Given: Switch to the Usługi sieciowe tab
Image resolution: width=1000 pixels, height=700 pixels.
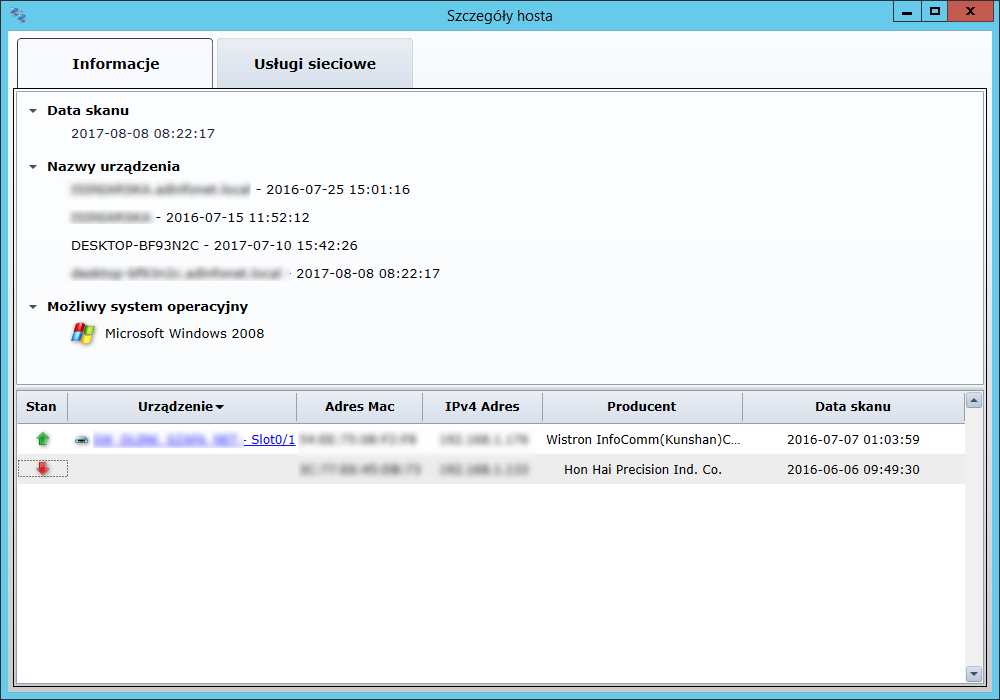Looking at the screenshot, I should (x=314, y=64).
